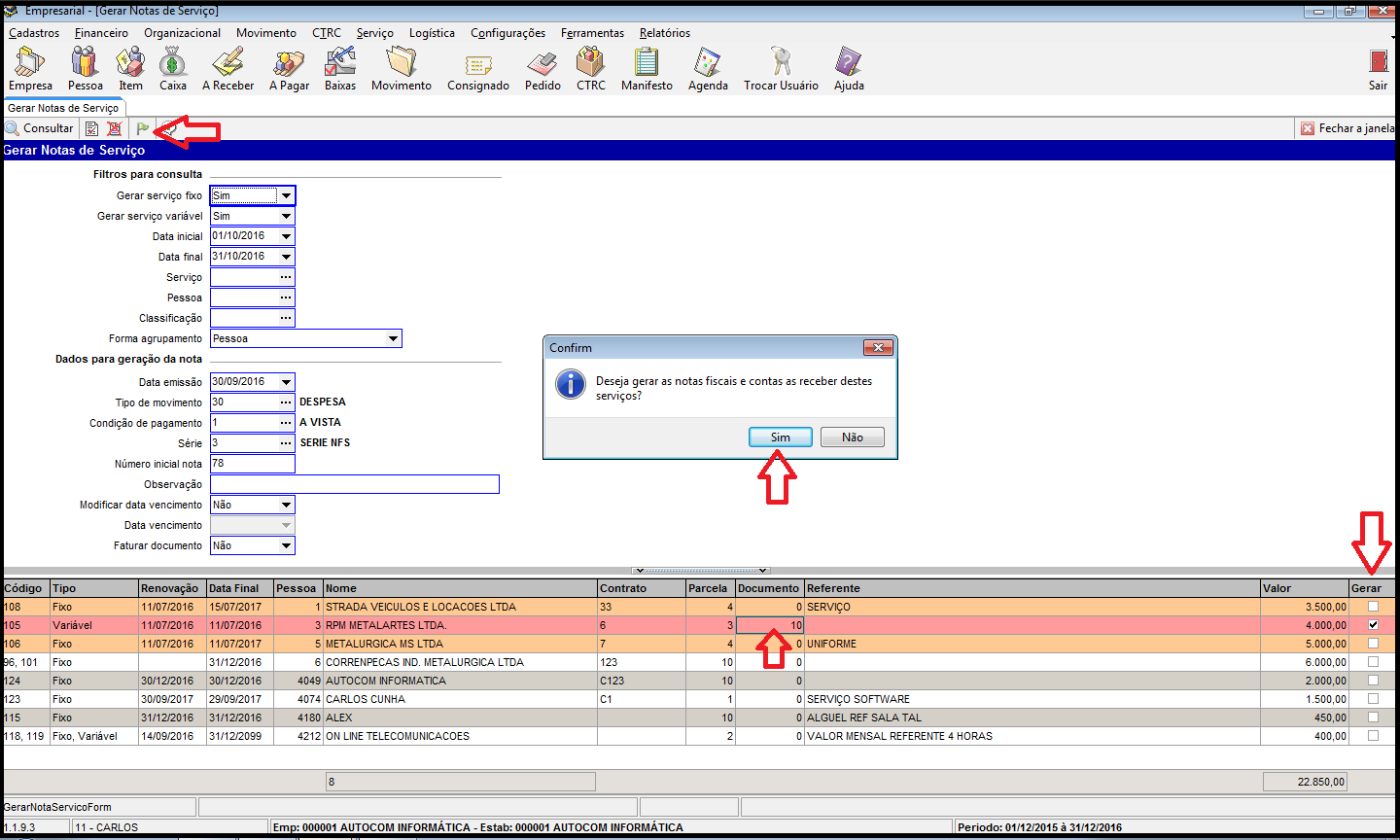Open the Relatórios menu

[x=664, y=33]
